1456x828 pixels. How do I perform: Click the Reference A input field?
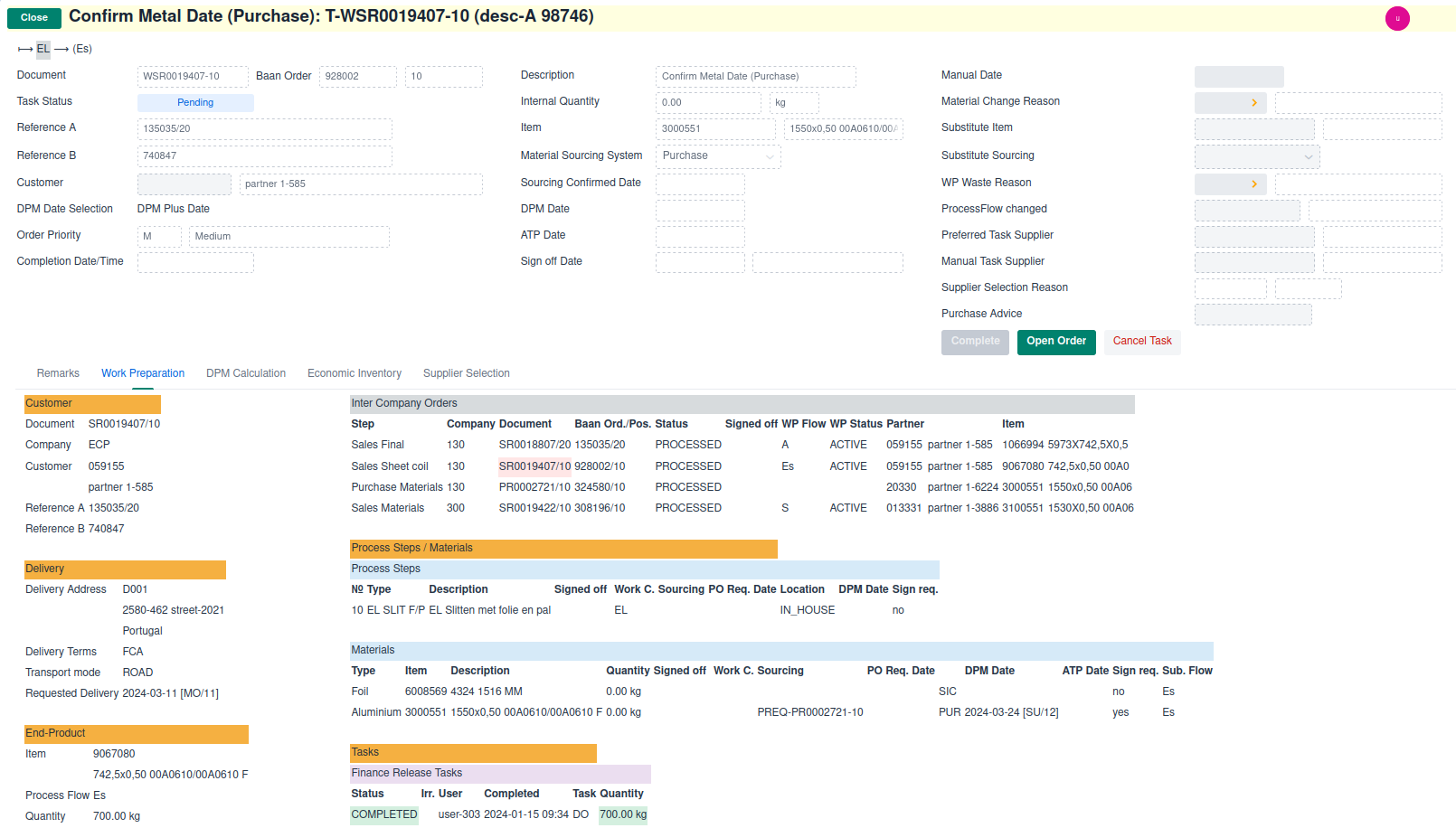265,129
